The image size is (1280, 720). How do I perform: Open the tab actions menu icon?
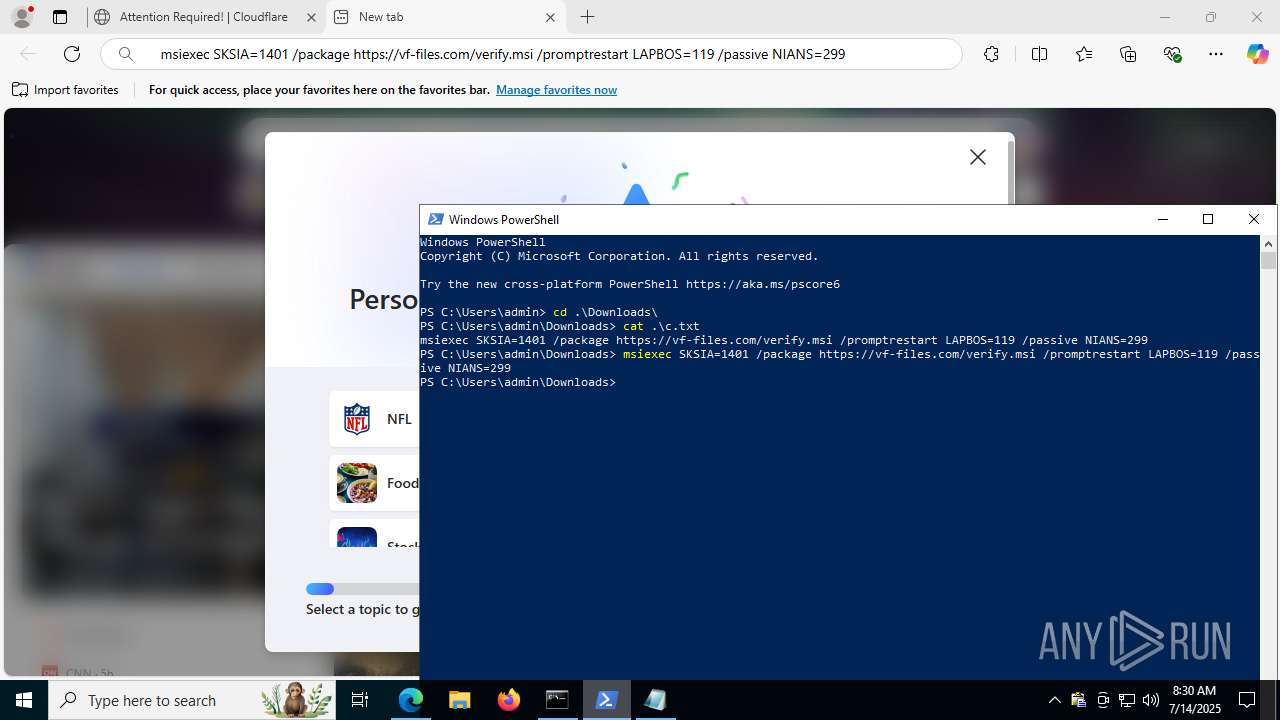point(60,17)
